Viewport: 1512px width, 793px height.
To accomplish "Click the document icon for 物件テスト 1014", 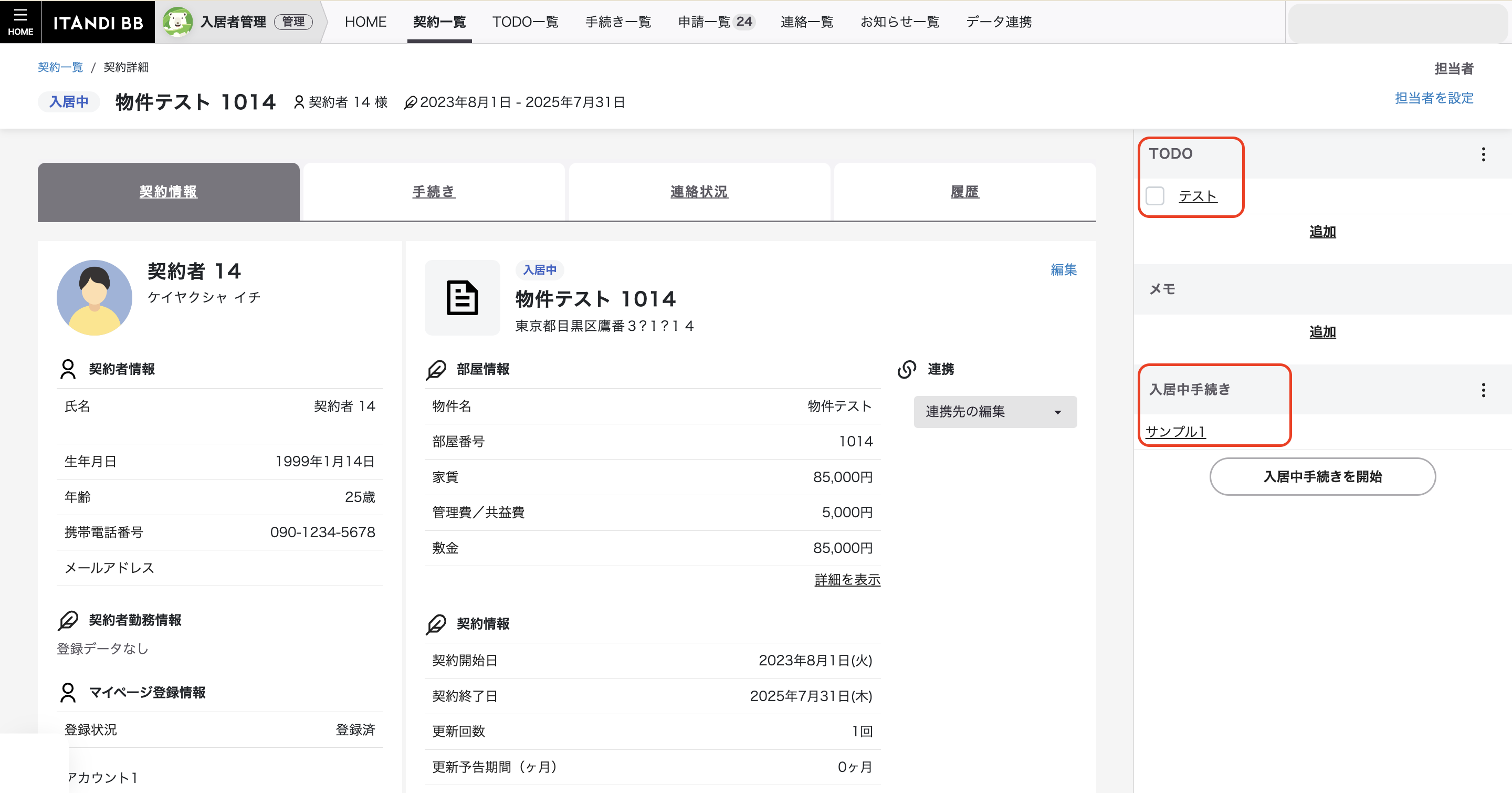I will pyautogui.click(x=463, y=298).
